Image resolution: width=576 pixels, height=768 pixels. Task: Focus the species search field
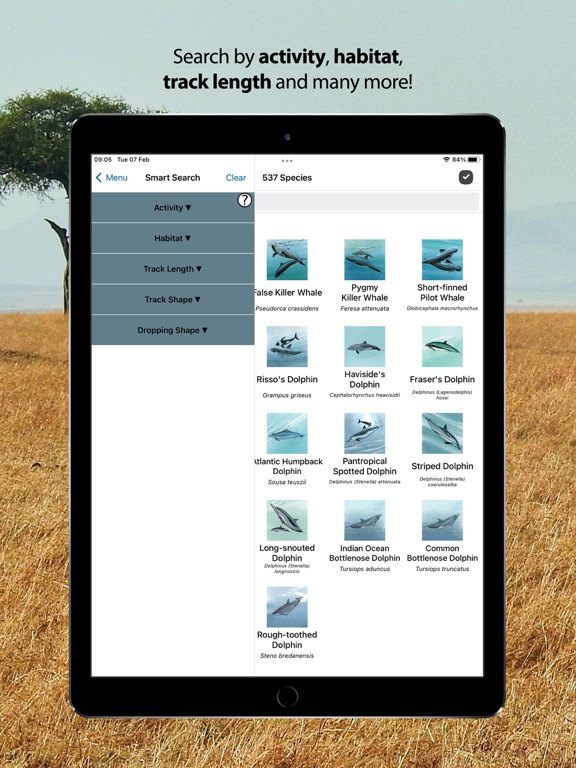[367, 202]
